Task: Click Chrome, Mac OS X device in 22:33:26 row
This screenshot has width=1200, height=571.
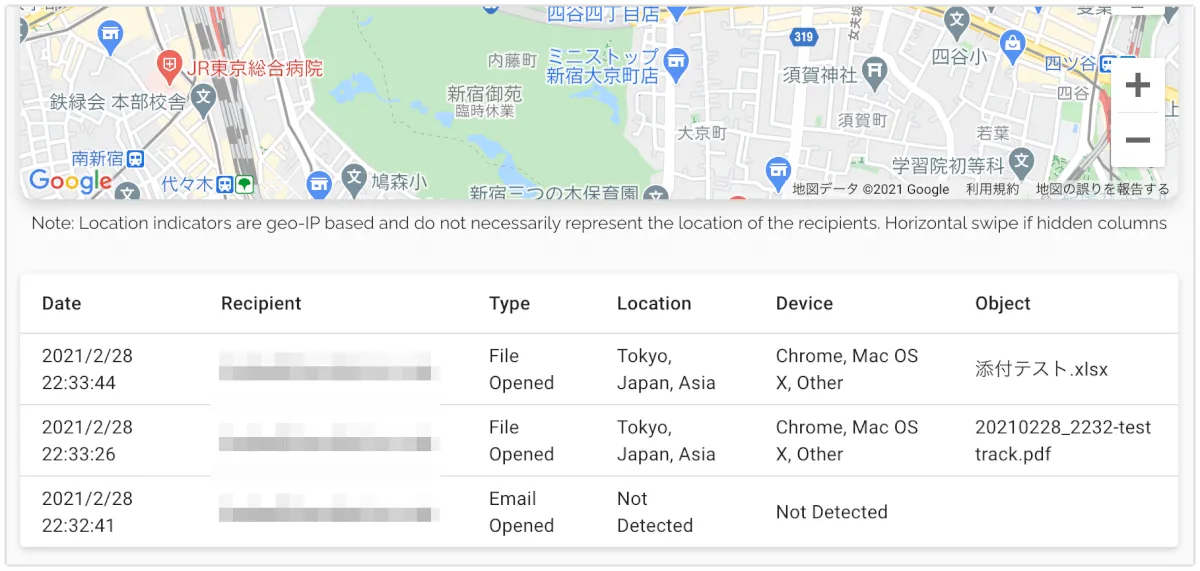Action: tap(847, 440)
